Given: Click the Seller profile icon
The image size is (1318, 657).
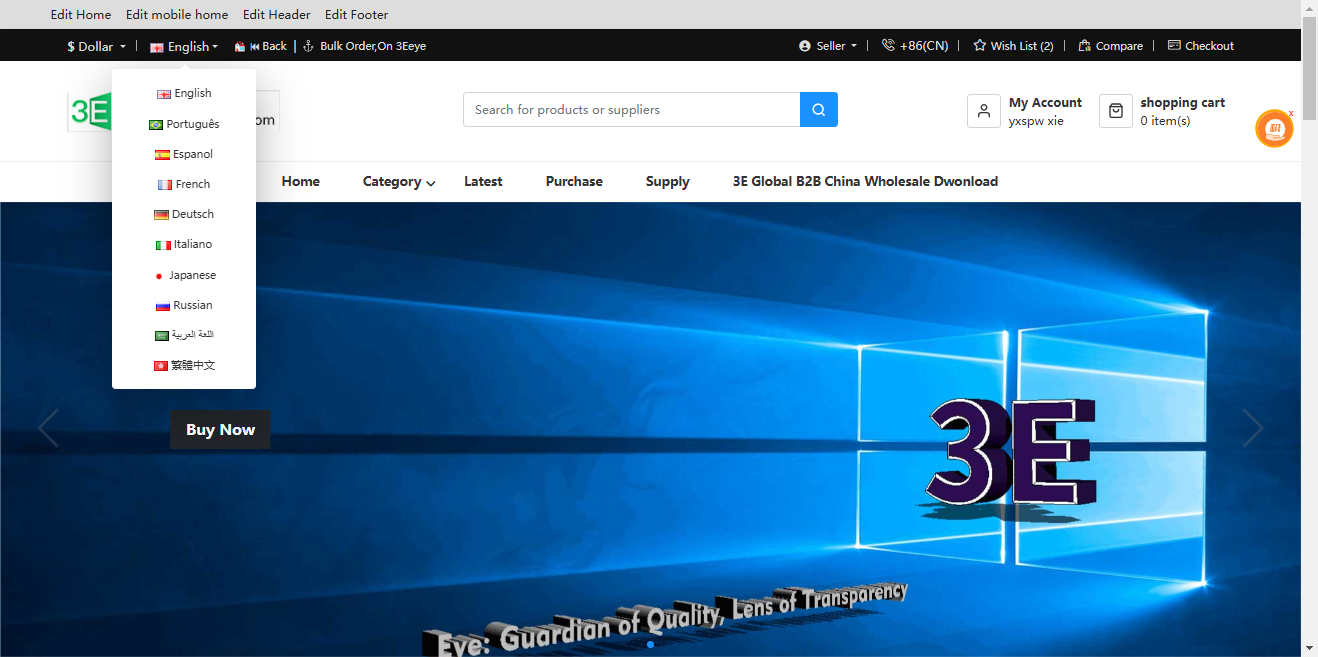Looking at the screenshot, I should click(805, 46).
